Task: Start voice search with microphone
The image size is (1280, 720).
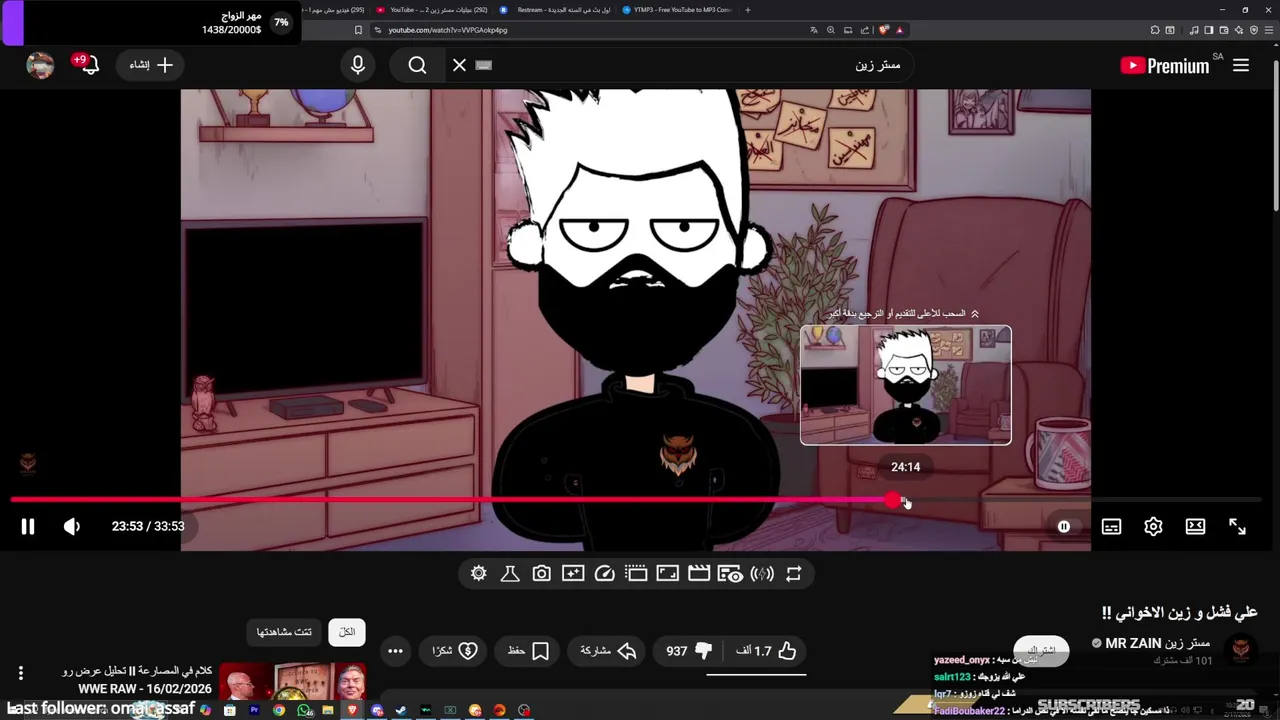Action: 358,65
